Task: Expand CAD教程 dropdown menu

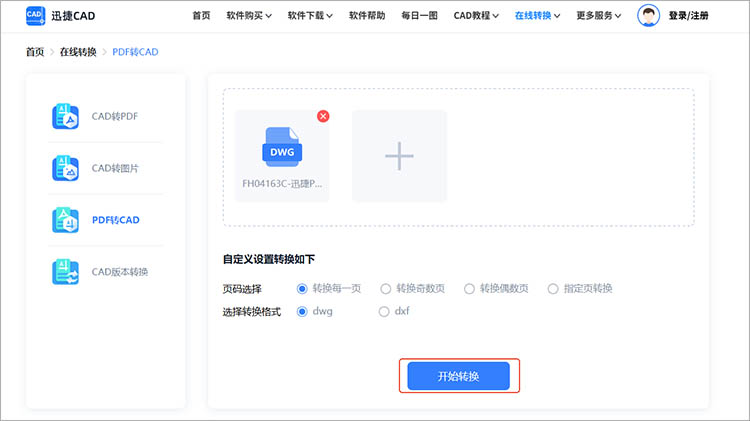Action: (476, 16)
